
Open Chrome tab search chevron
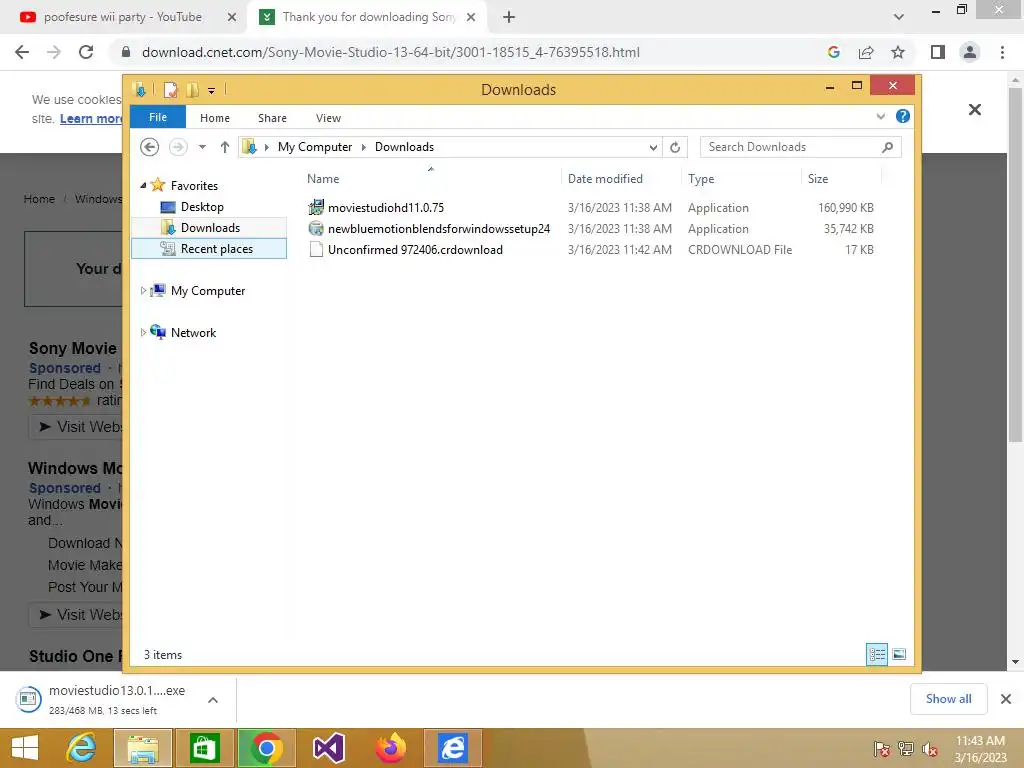(899, 17)
